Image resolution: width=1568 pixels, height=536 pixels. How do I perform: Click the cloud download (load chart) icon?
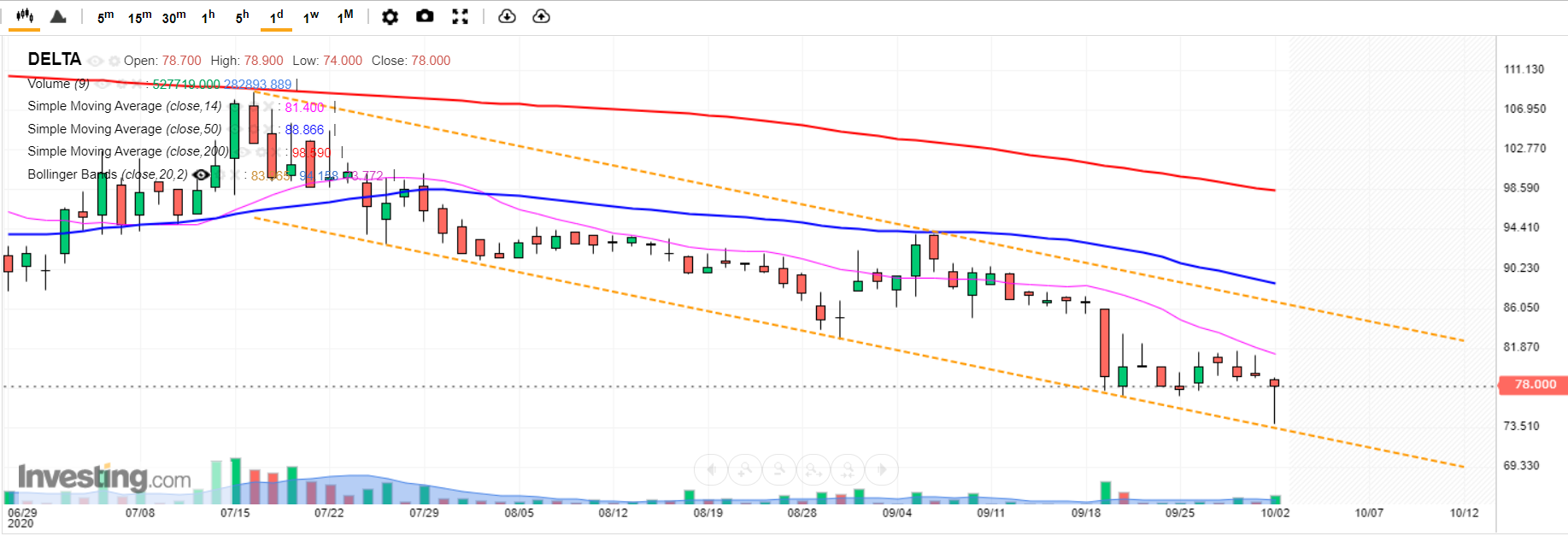[x=507, y=16]
